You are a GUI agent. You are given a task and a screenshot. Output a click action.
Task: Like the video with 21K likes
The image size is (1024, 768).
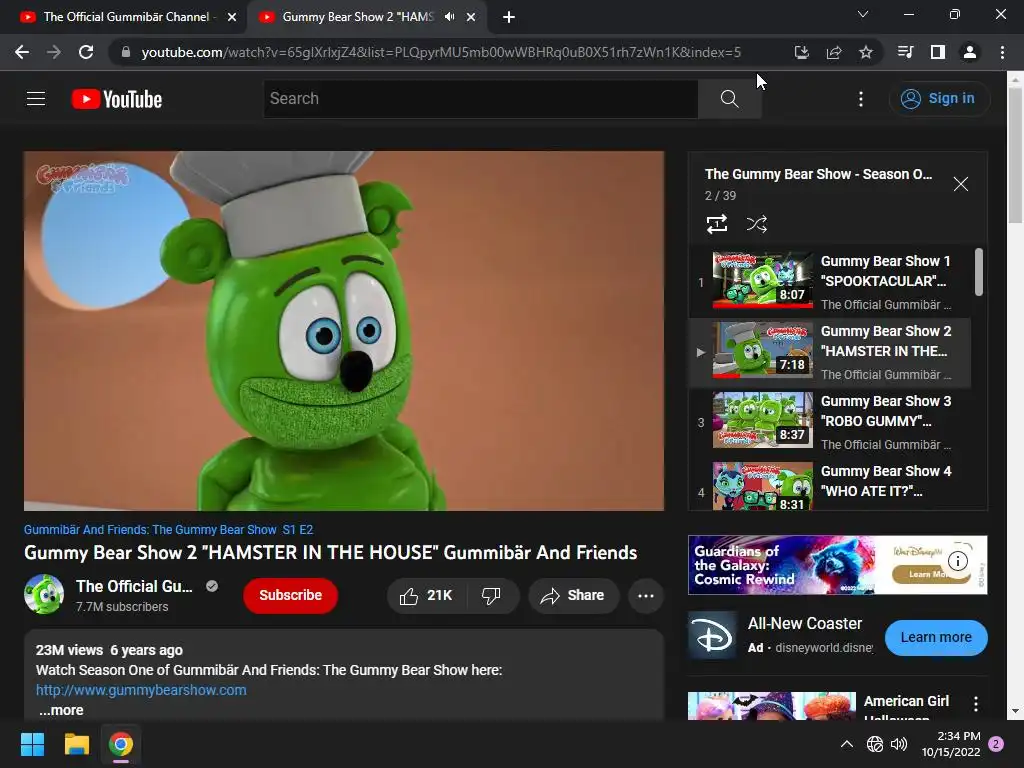(x=427, y=596)
